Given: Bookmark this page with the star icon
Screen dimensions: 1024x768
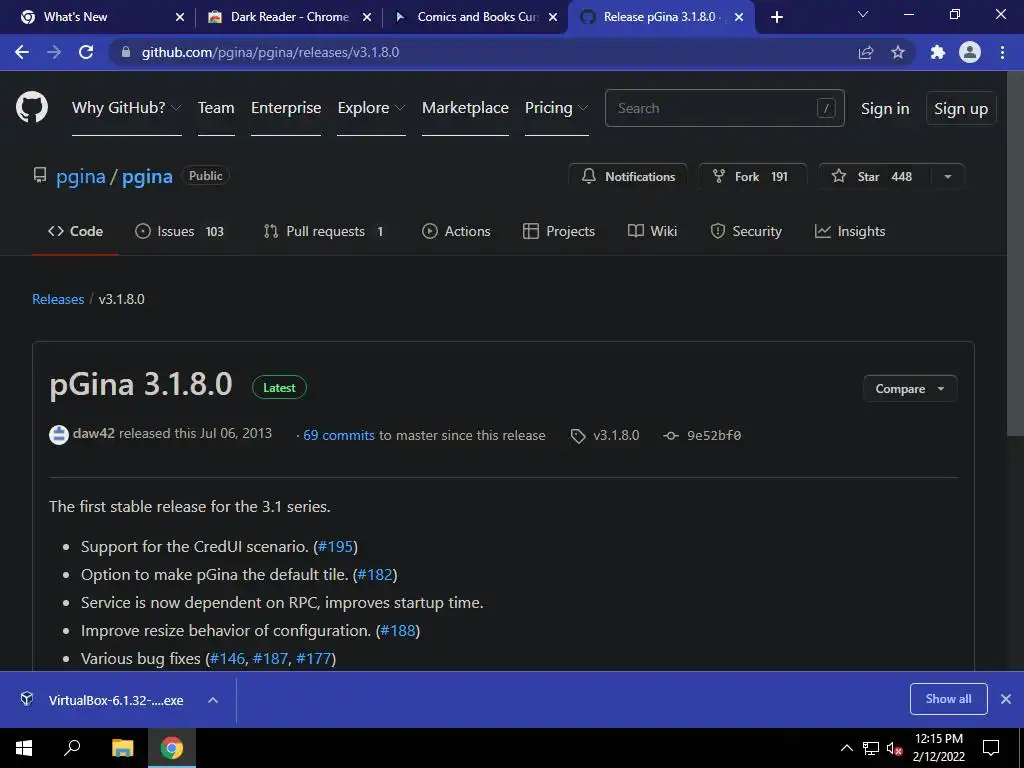Looking at the screenshot, I should [898, 52].
